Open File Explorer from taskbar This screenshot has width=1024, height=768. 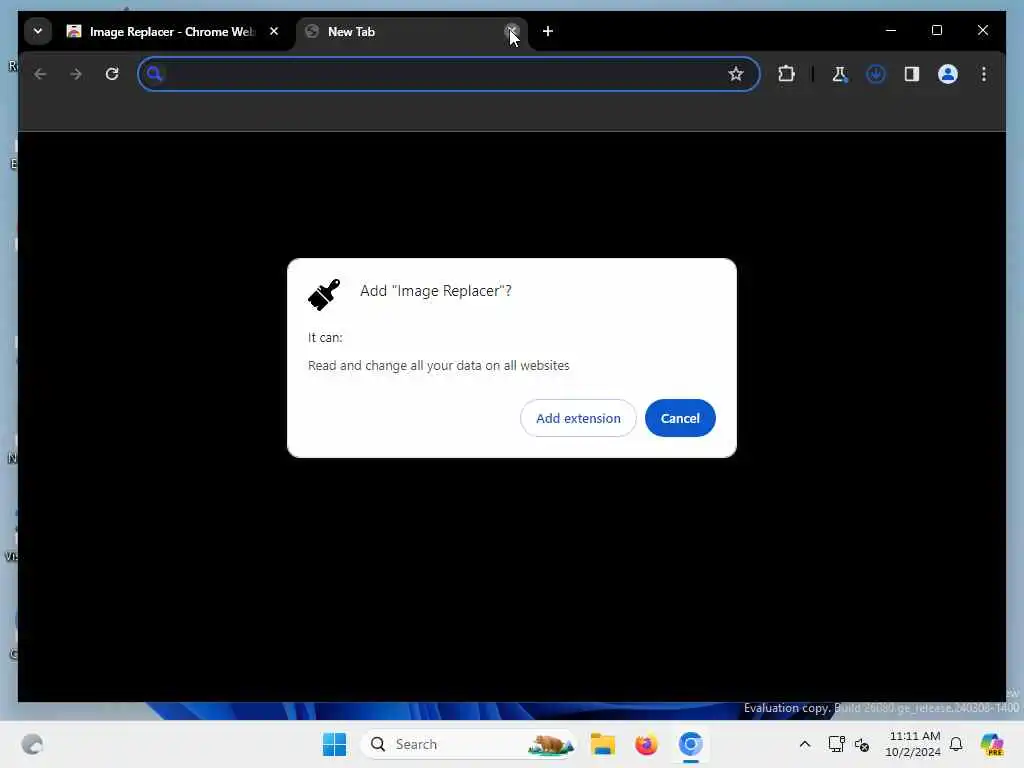coord(603,744)
